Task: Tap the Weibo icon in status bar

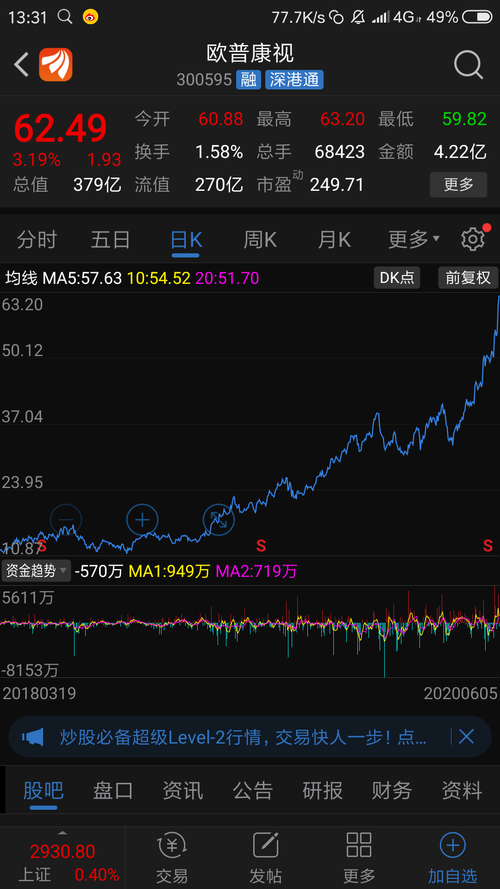Action: pyautogui.click(x=90, y=17)
